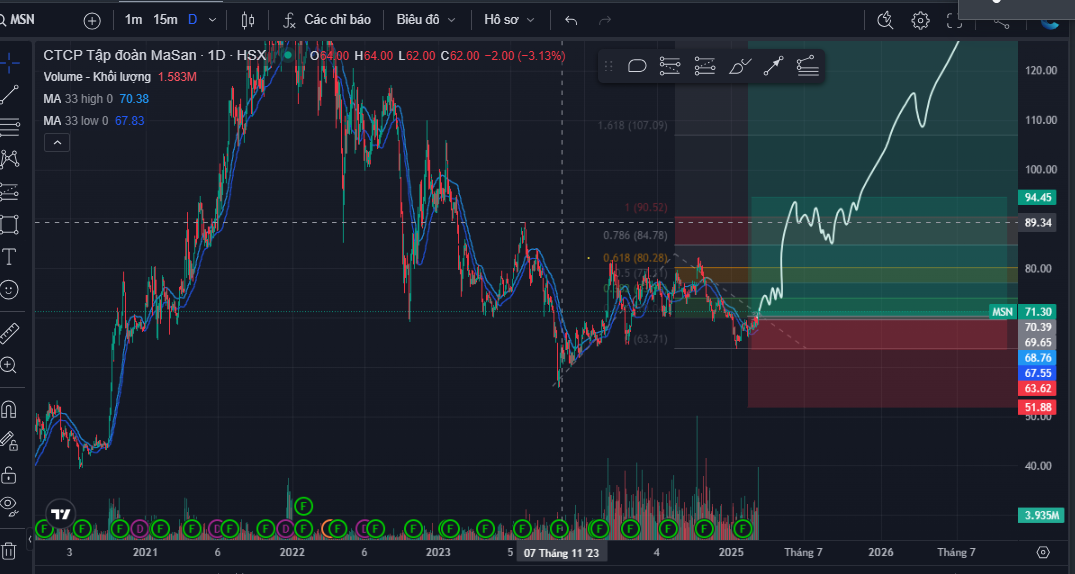
Task: Select the ruler measure tool
Action: 10,333
